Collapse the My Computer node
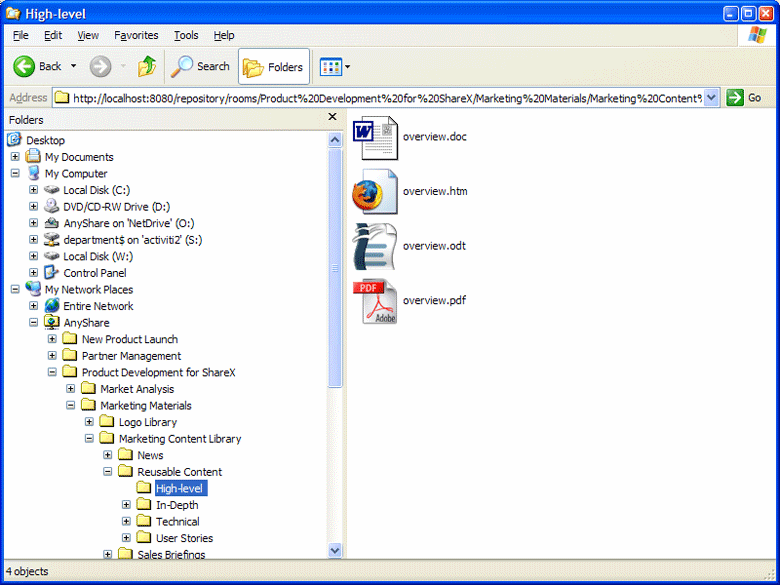Screen dimensions: 780x585 tap(15, 173)
